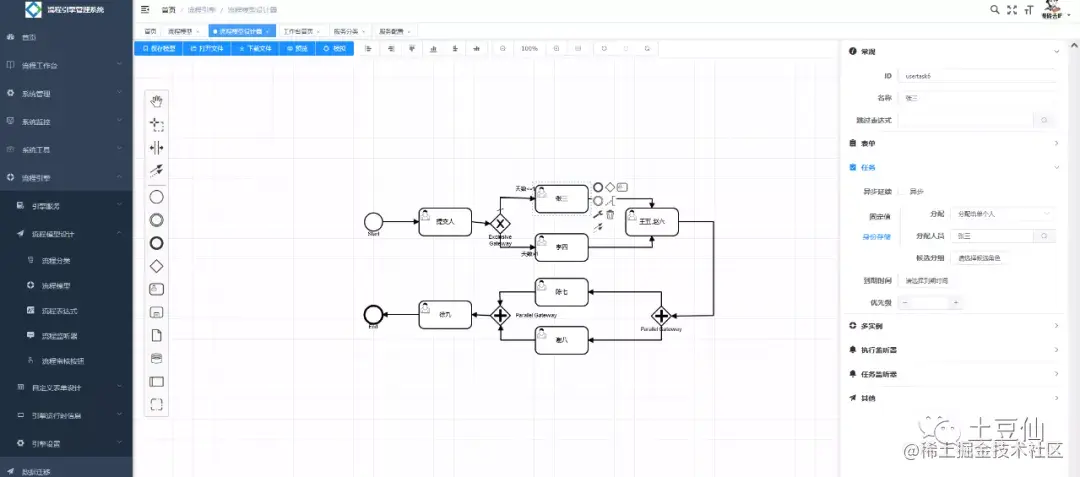This screenshot has height=477, width=1080.
Task: Expand the 执行监听器 section
Action: (x=955, y=350)
